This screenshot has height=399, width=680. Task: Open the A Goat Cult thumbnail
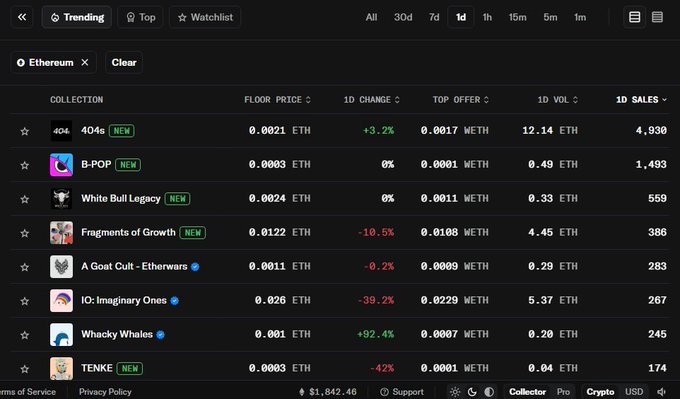point(62,266)
